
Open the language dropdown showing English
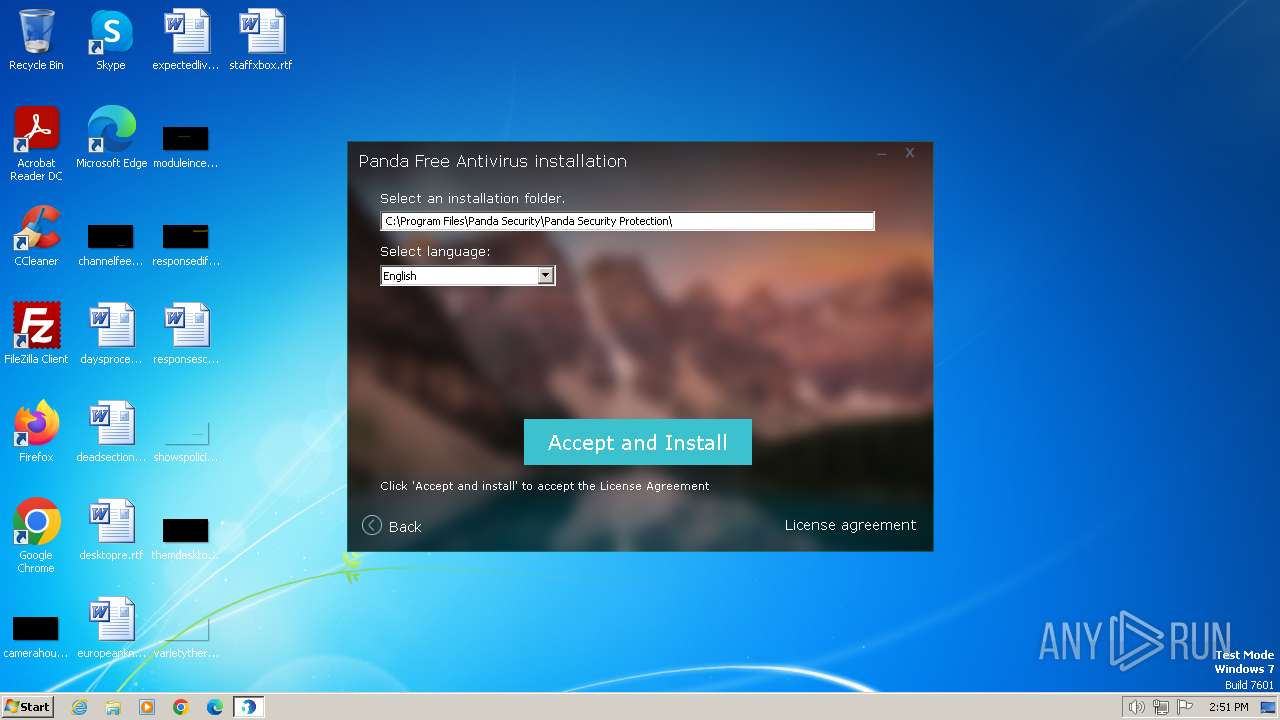coord(467,276)
